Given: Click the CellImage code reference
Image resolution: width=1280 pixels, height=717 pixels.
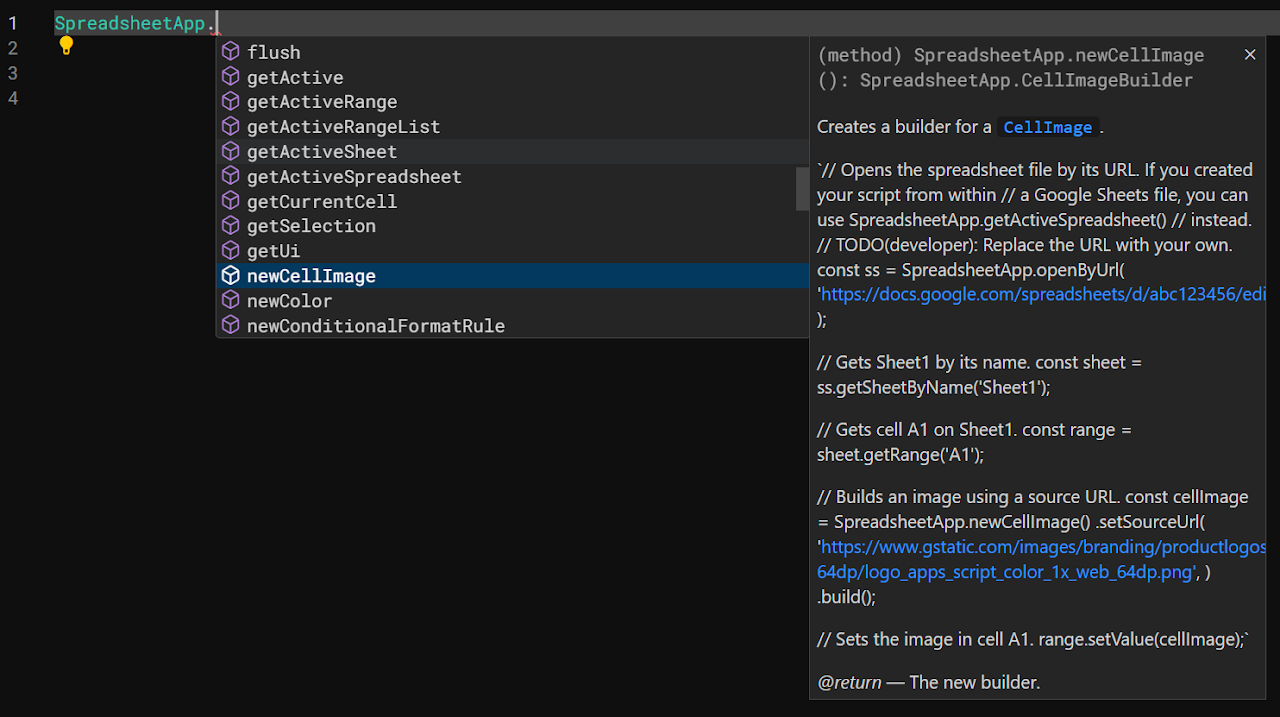Looking at the screenshot, I should (x=1047, y=127).
